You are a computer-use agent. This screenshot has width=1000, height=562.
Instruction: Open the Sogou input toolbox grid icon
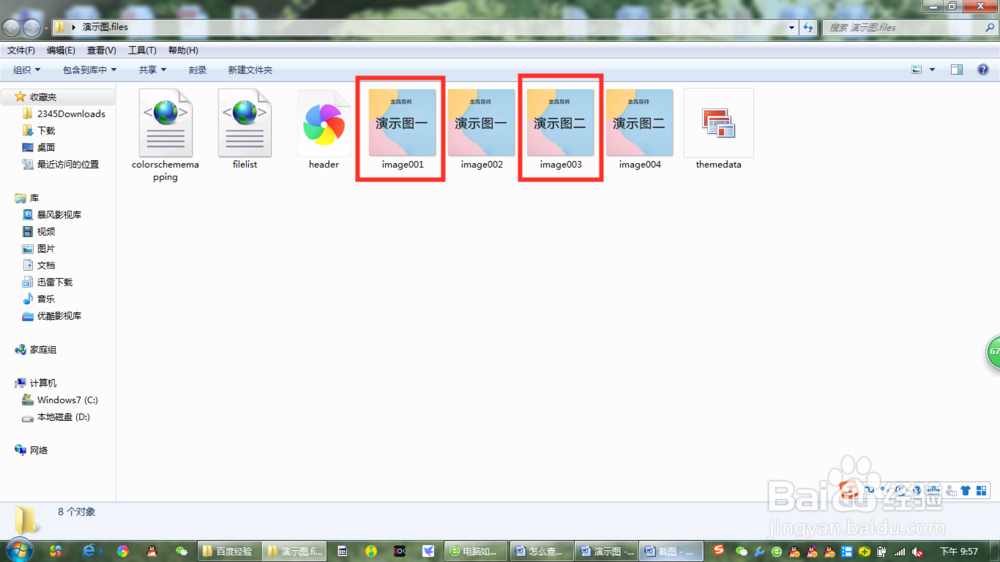click(x=982, y=490)
